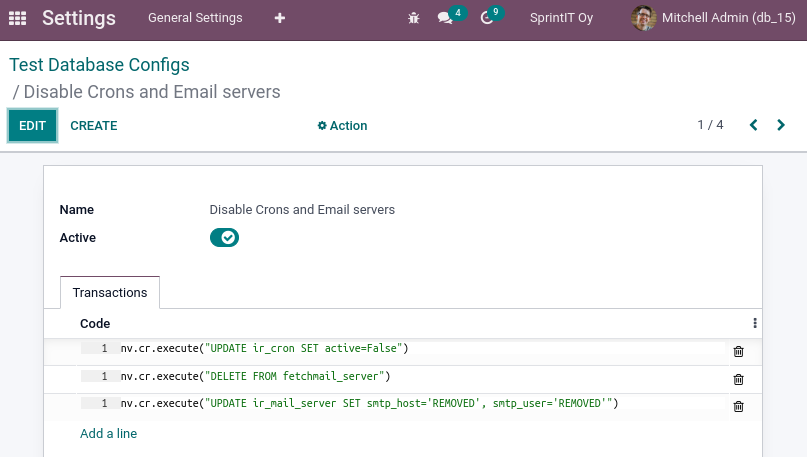Open SprintIT Oy company switcher
Viewport: 807px width, 457px height.
point(562,18)
